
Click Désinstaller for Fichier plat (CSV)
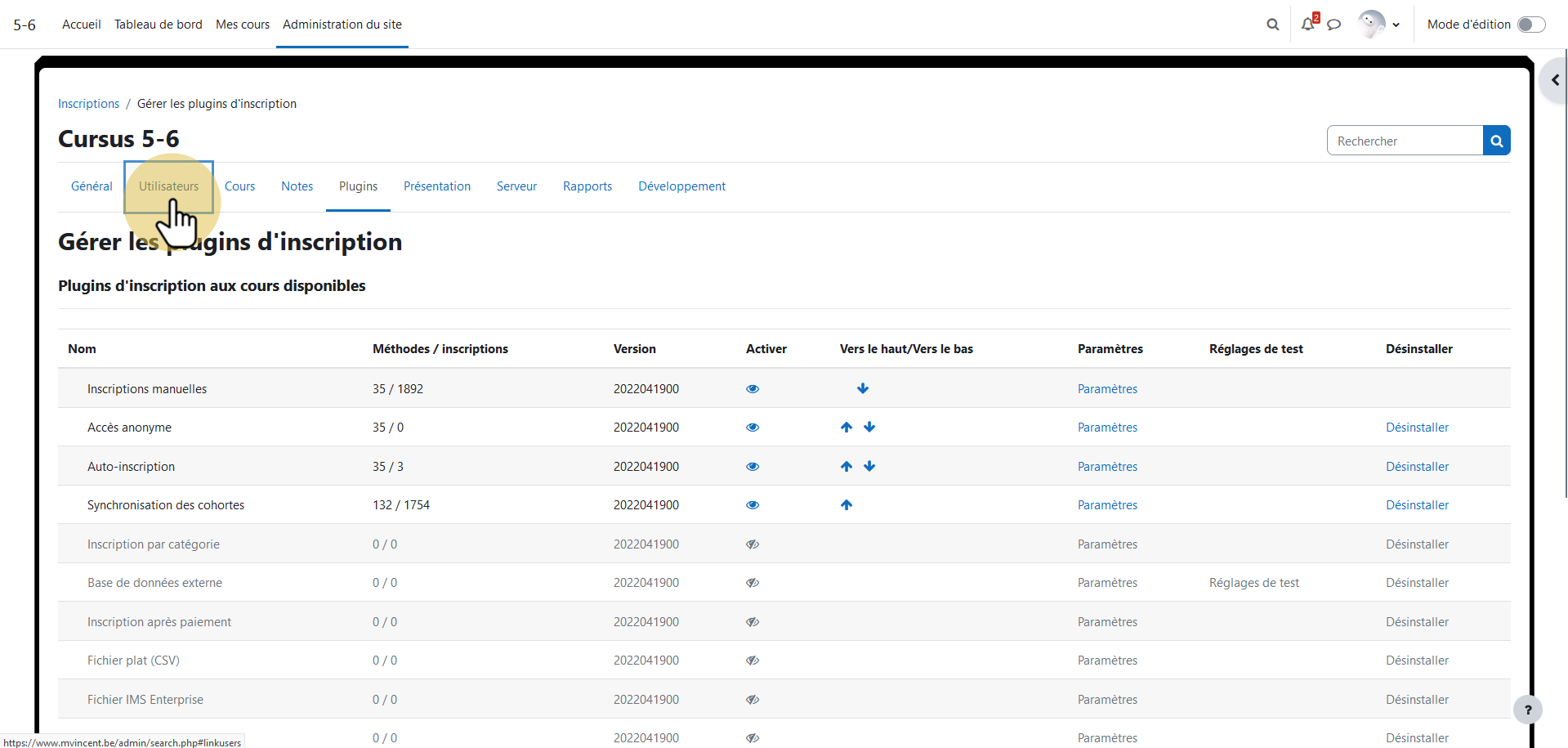coord(1417,661)
